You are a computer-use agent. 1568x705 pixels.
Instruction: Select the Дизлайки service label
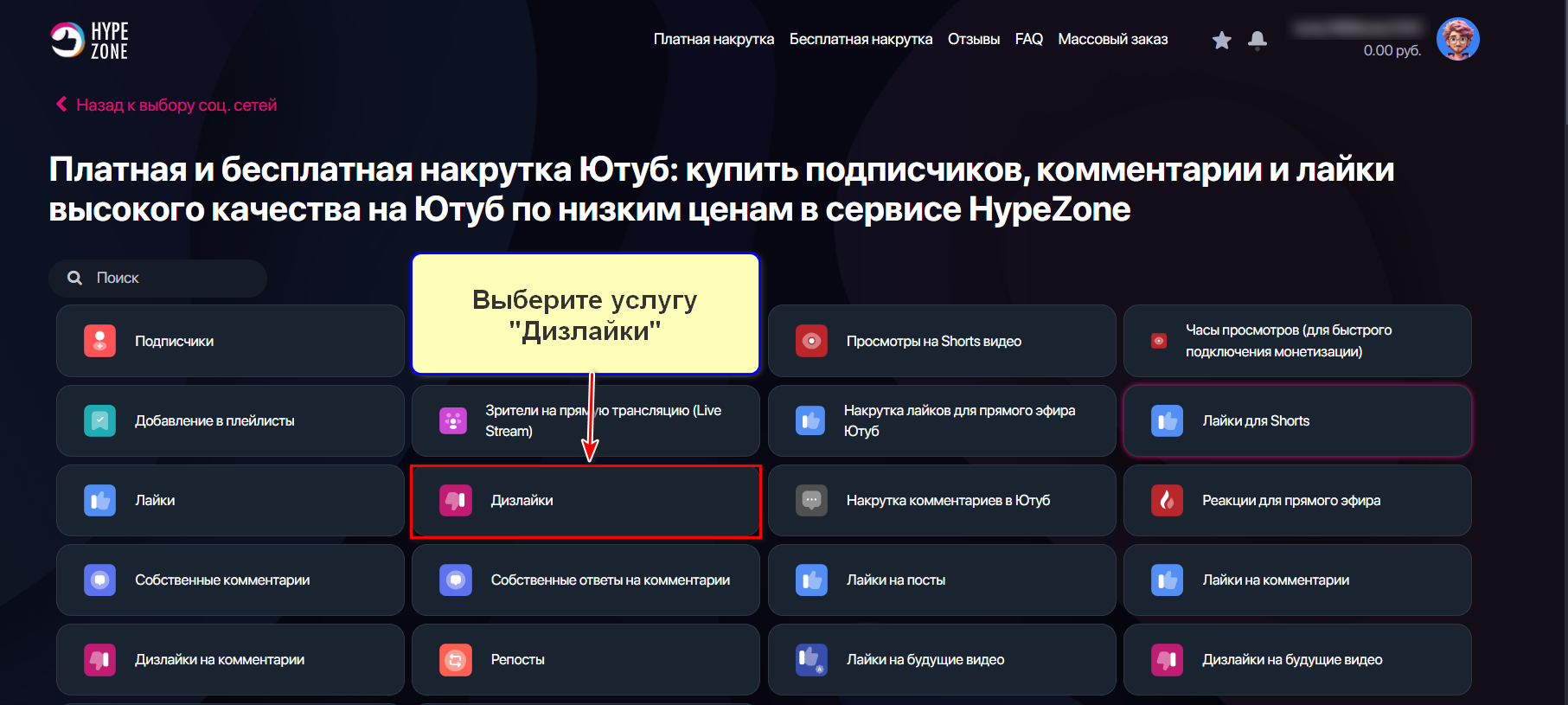(522, 500)
